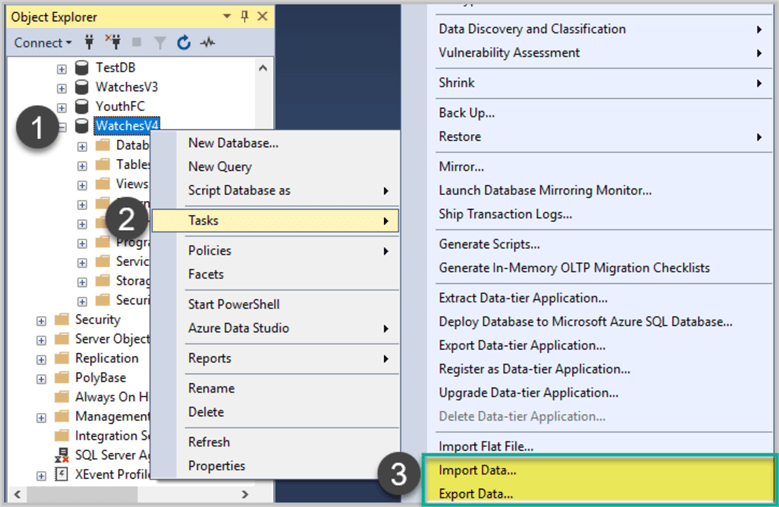Screen dimensions: 779x507
Task: Choose Start PowerShell
Action: [275, 304]
